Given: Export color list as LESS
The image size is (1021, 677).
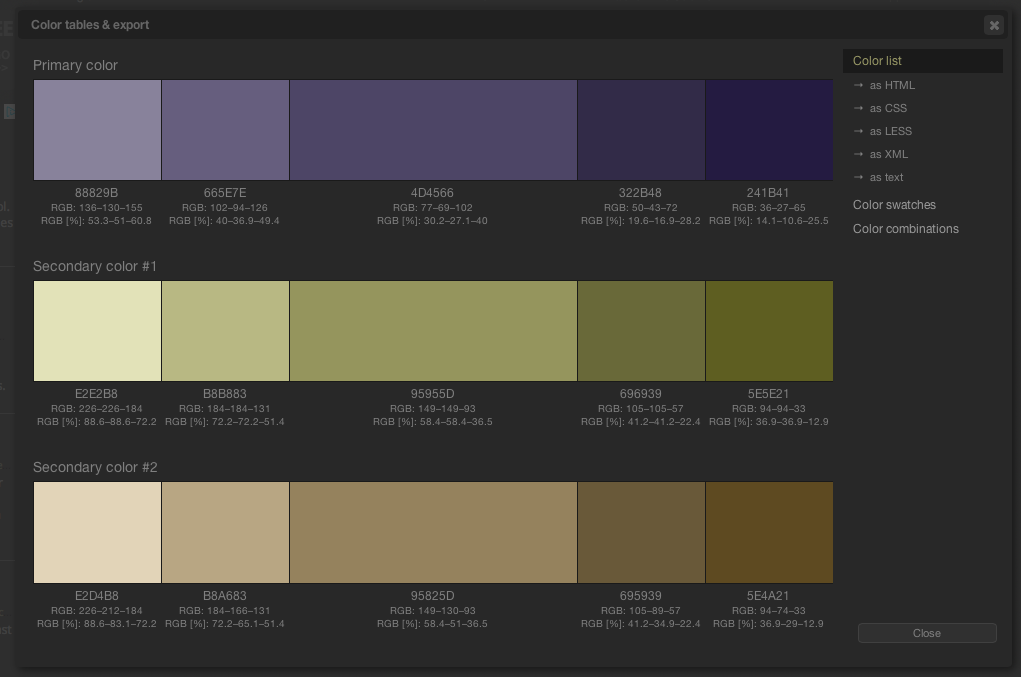Looking at the screenshot, I should pos(890,131).
